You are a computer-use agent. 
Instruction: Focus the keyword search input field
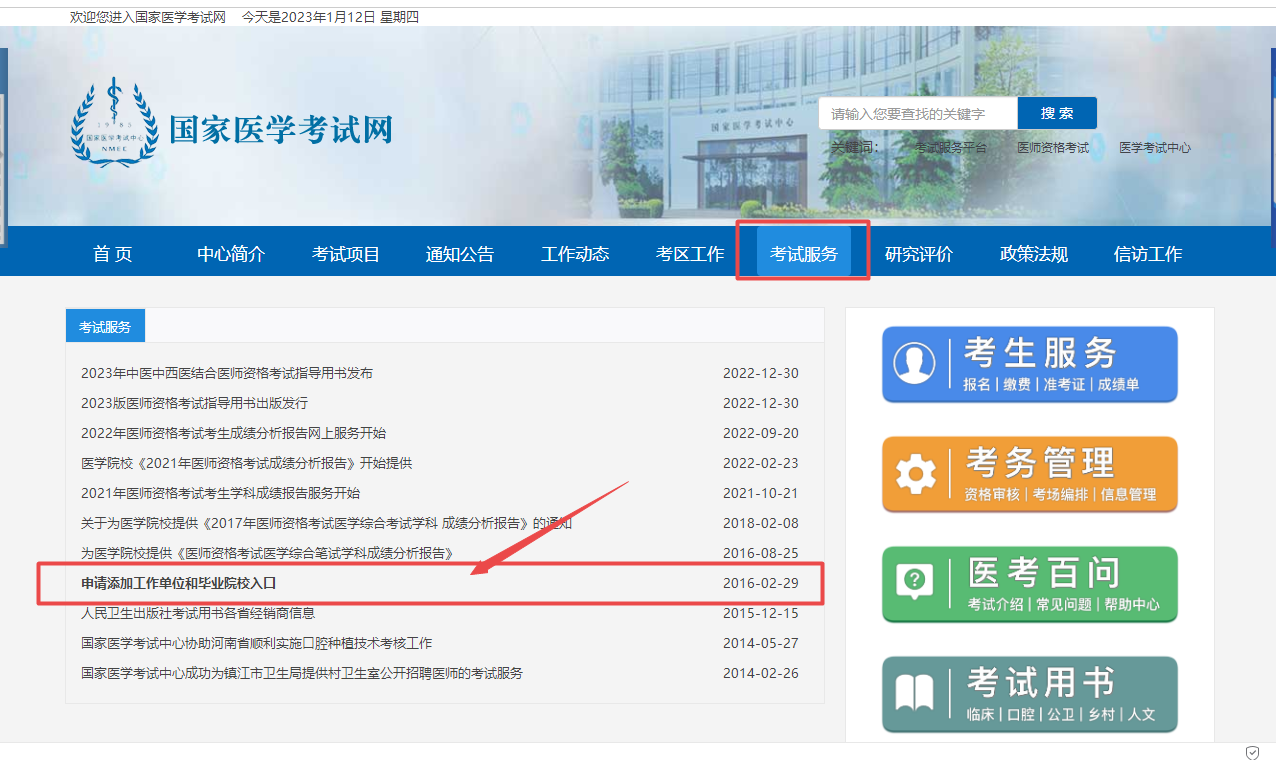point(917,114)
